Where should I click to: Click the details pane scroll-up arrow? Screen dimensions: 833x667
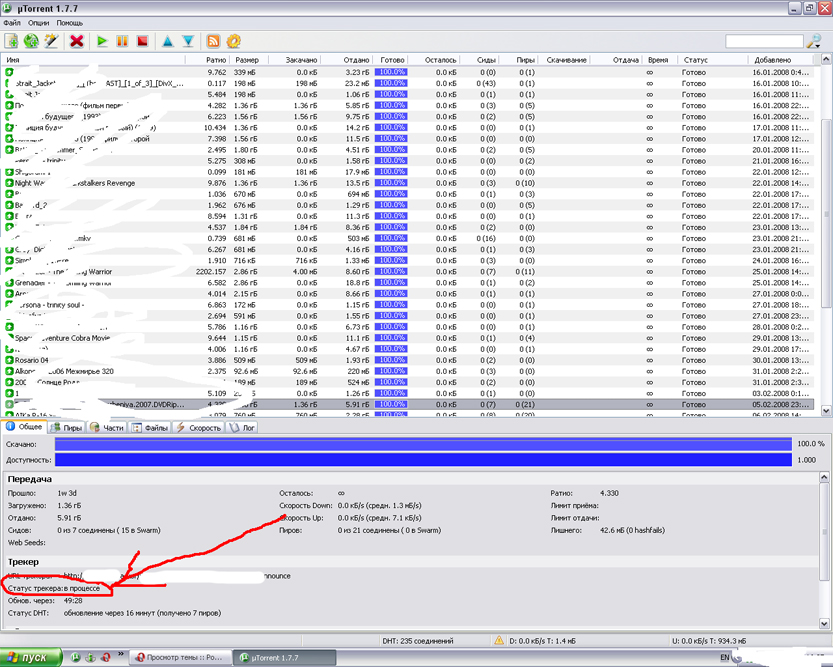(x=824, y=477)
